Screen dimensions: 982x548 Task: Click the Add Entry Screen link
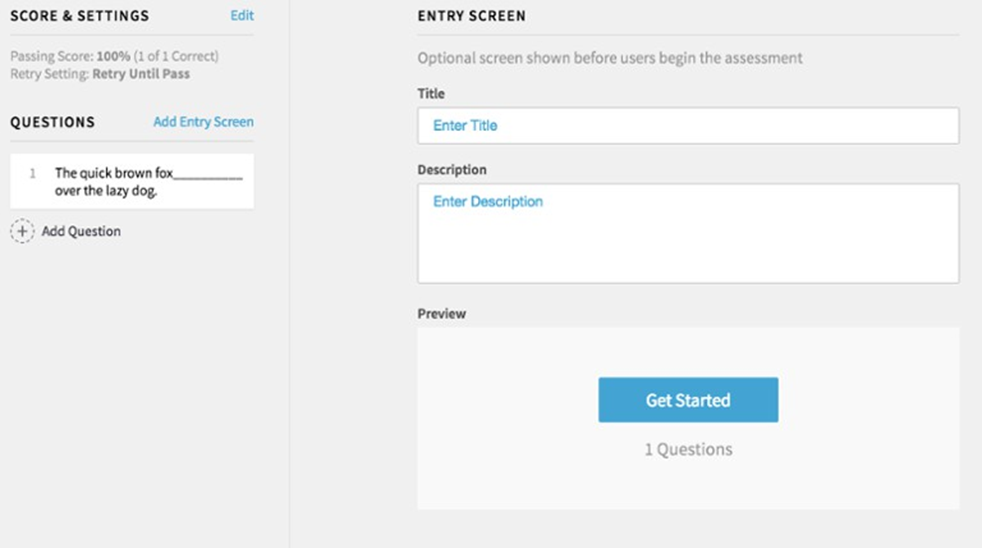203,122
